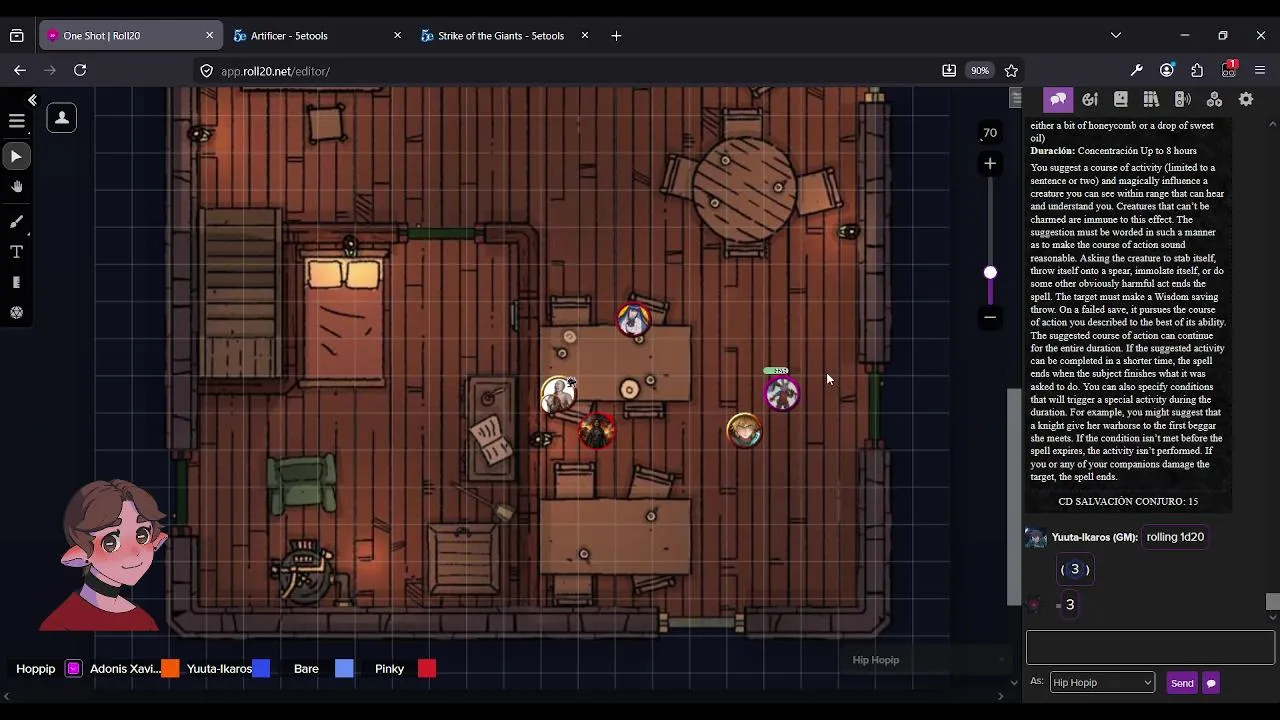This screenshot has height=720, width=1280.
Task: Open the 'As: Hip Hopip' speaker dropdown
Action: coord(1102,683)
